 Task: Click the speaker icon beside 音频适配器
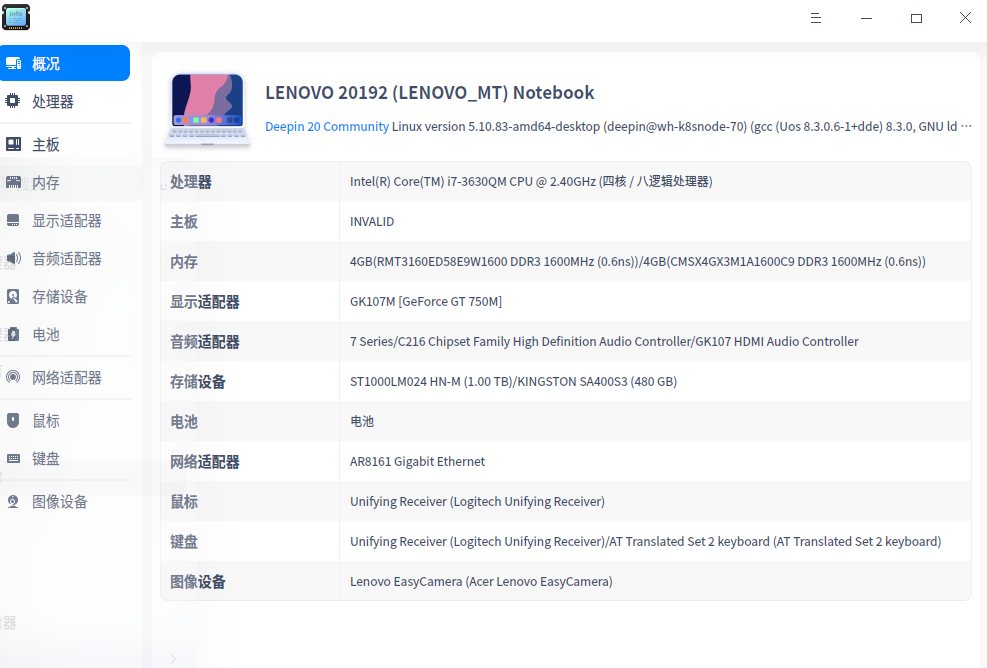13,258
